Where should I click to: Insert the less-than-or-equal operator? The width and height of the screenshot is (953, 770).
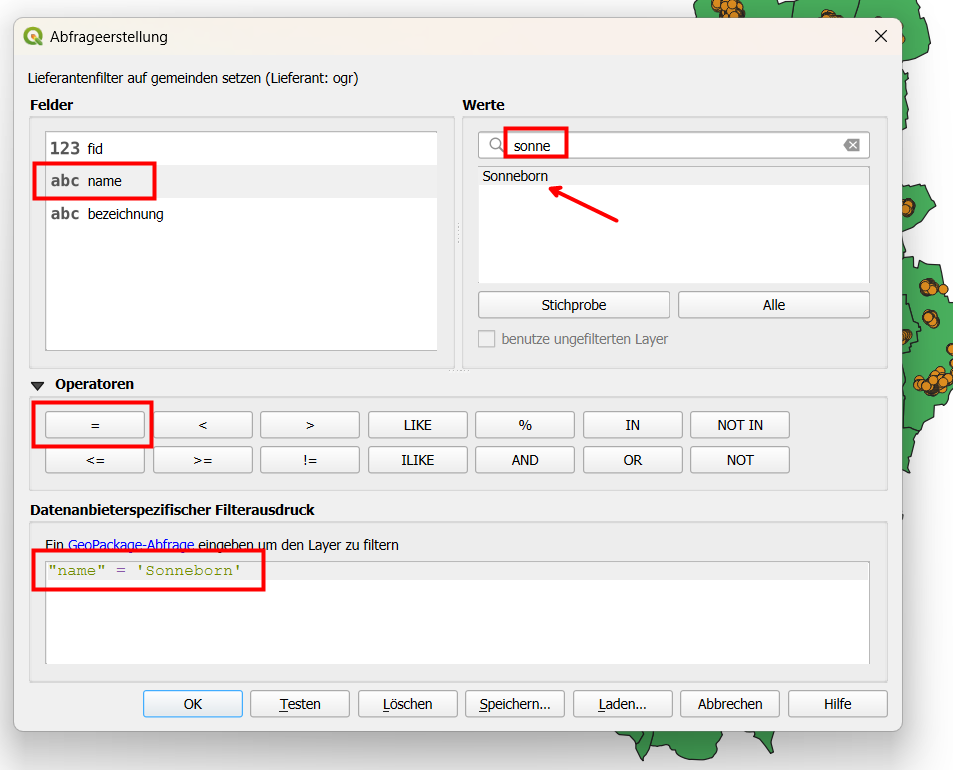click(x=95, y=460)
